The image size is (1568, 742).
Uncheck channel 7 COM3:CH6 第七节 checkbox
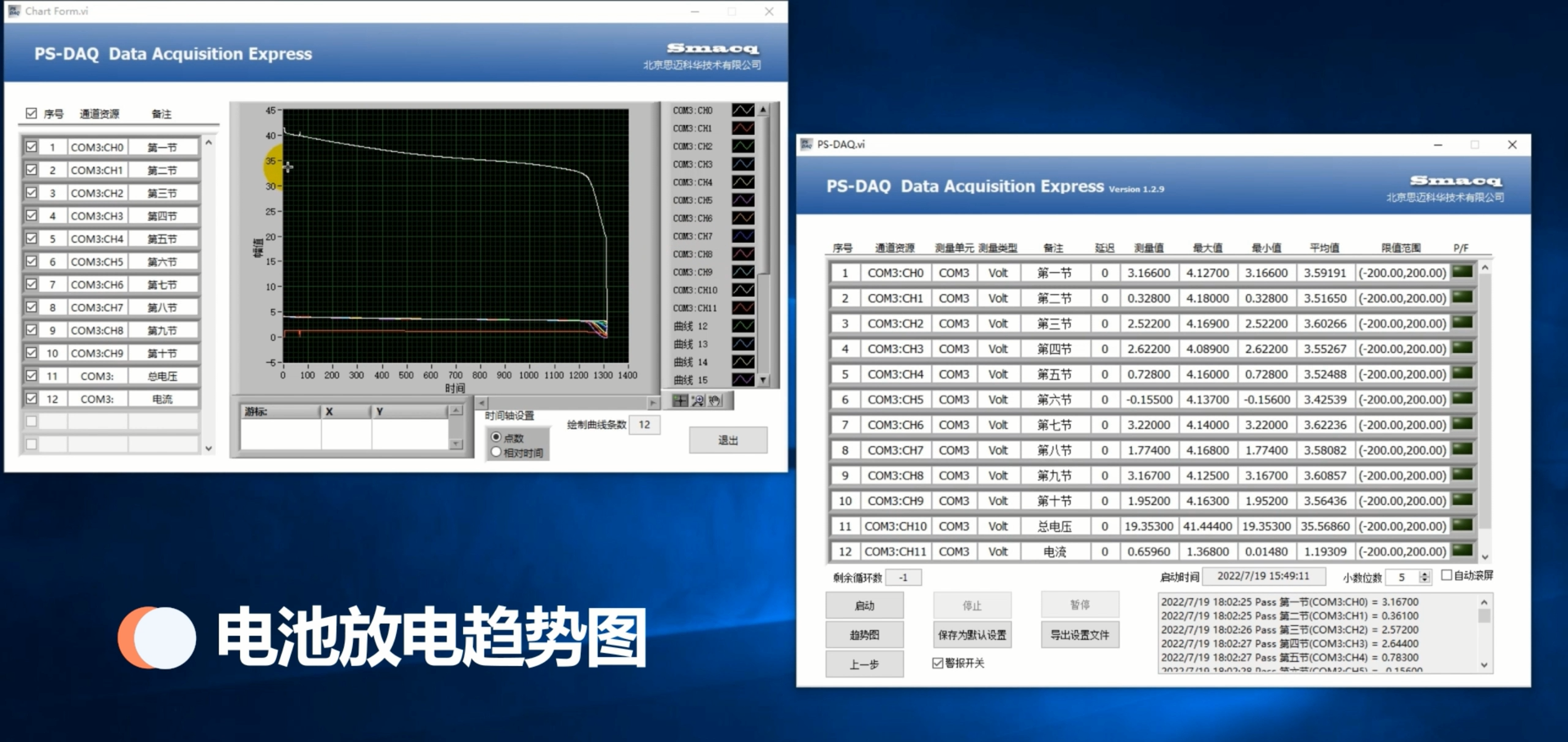point(31,284)
